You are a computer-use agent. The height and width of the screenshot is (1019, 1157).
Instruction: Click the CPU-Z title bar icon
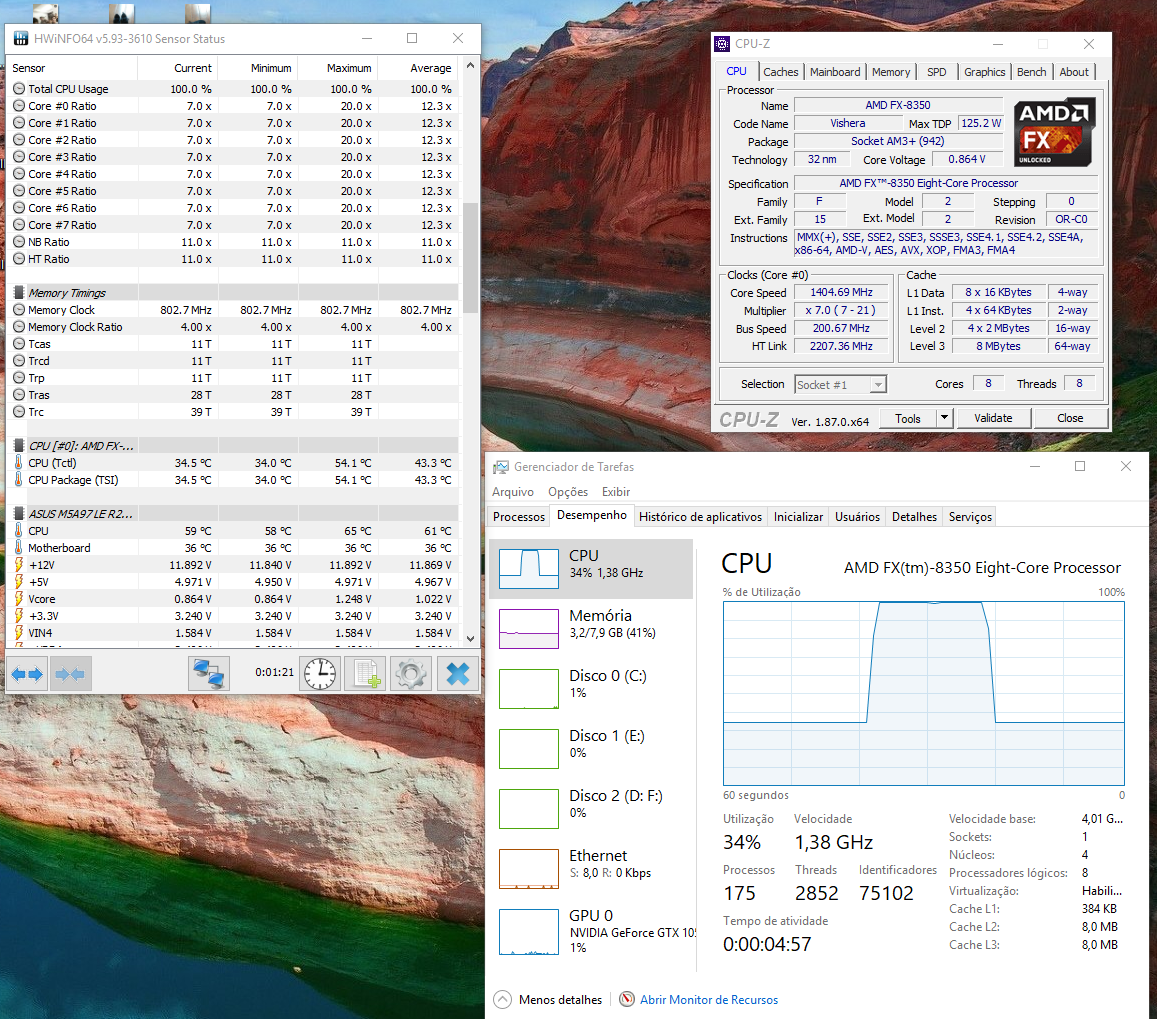tap(722, 44)
